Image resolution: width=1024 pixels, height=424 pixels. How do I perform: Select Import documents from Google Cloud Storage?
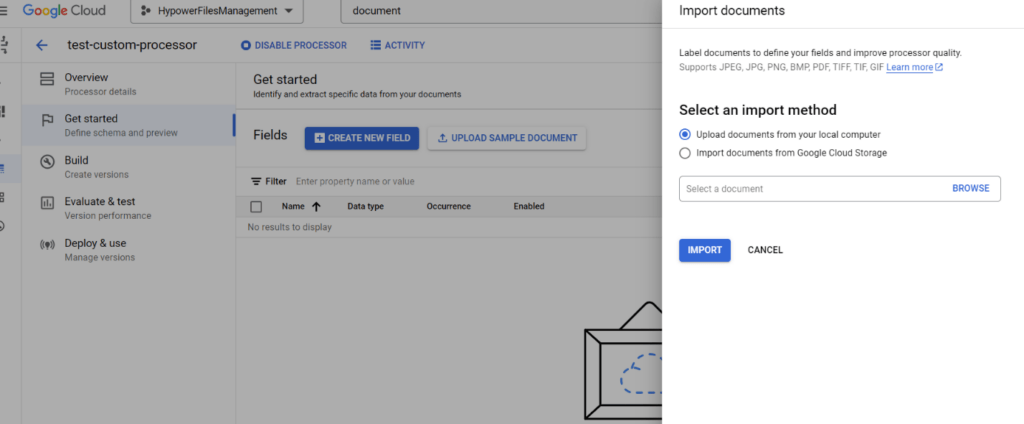(685, 153)
